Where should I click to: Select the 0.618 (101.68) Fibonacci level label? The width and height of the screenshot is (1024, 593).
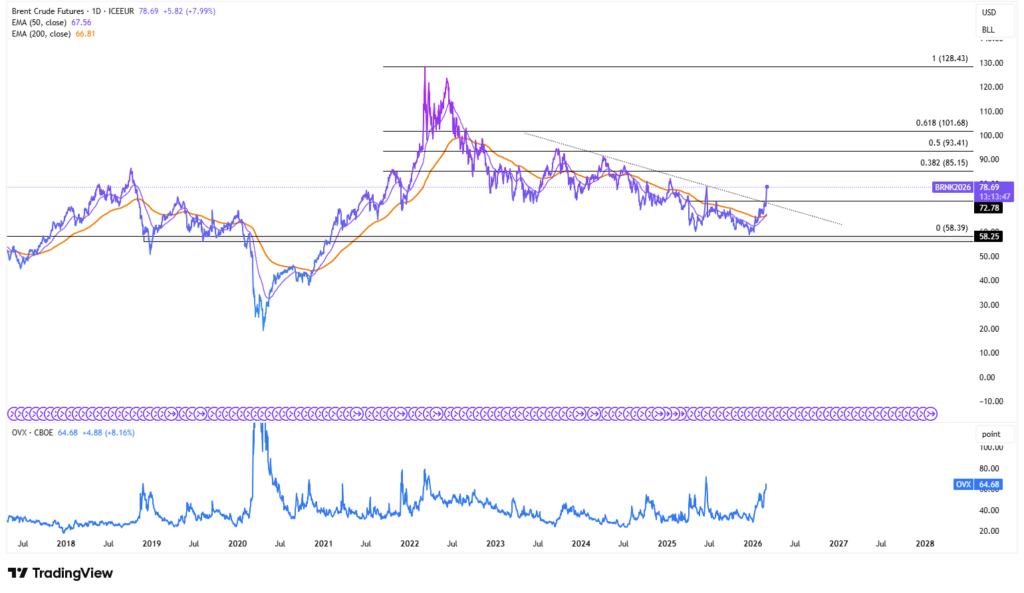pos(941,123)
